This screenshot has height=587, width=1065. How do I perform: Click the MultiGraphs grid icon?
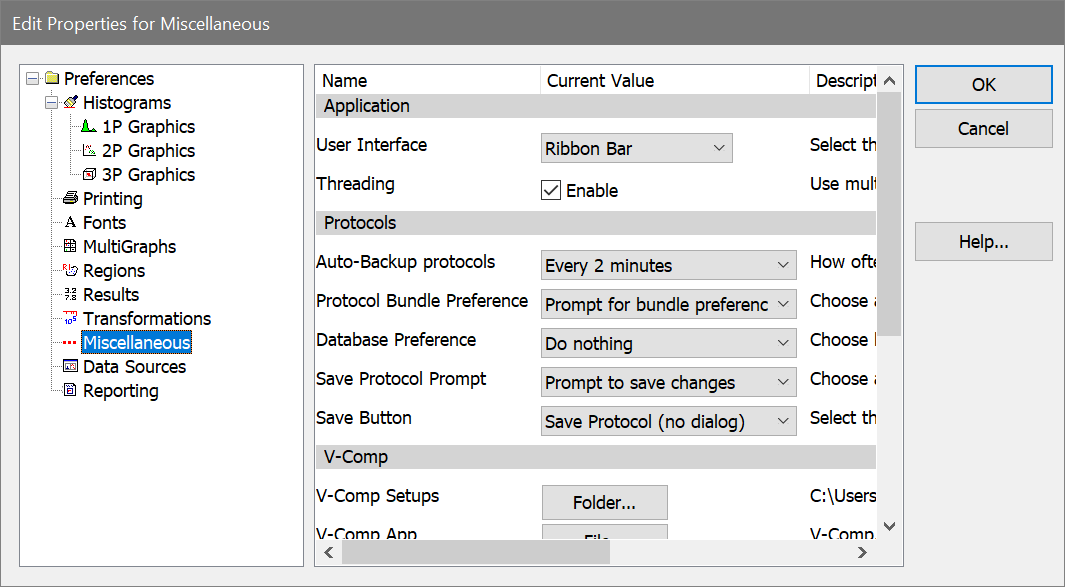(70, 247)
